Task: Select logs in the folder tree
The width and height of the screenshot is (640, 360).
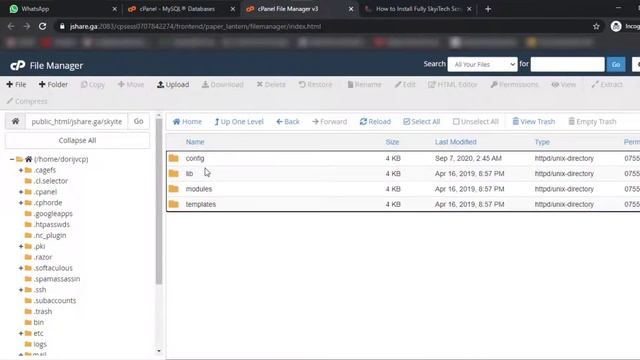Action: [40, 344]
